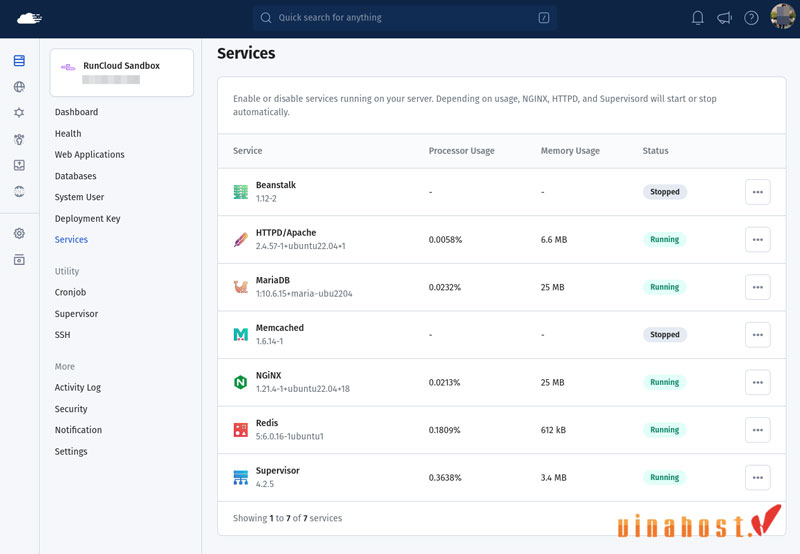This screenshot has width=800, height=554.
Task: Open the globe icon in left rail
Action: tap(19, 87)
